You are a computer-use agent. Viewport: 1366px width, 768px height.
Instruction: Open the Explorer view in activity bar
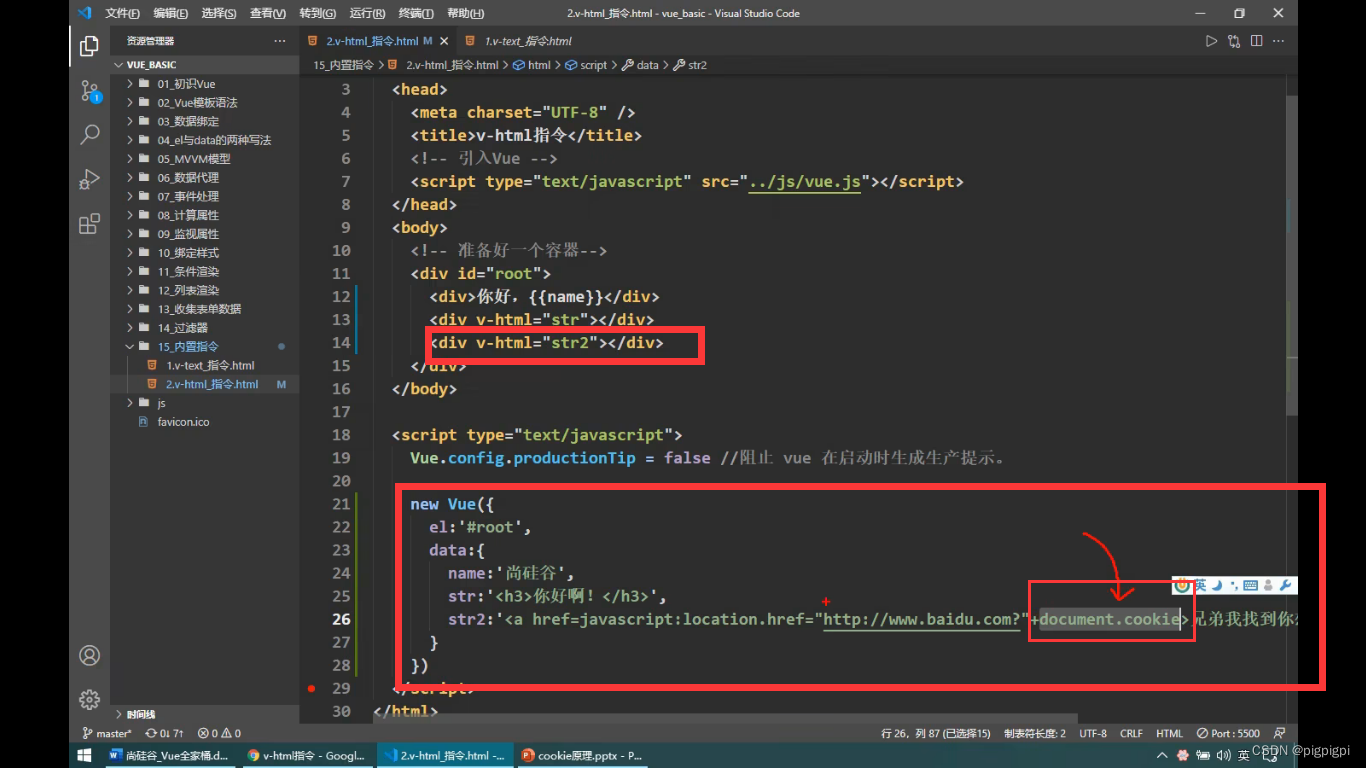click(x=89, y=45)
